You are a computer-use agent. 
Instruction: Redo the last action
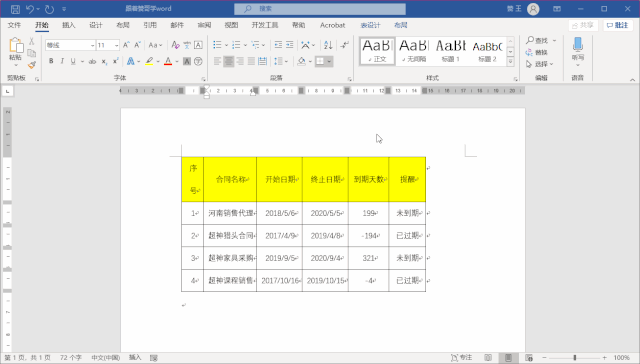[x=49, y=9]
